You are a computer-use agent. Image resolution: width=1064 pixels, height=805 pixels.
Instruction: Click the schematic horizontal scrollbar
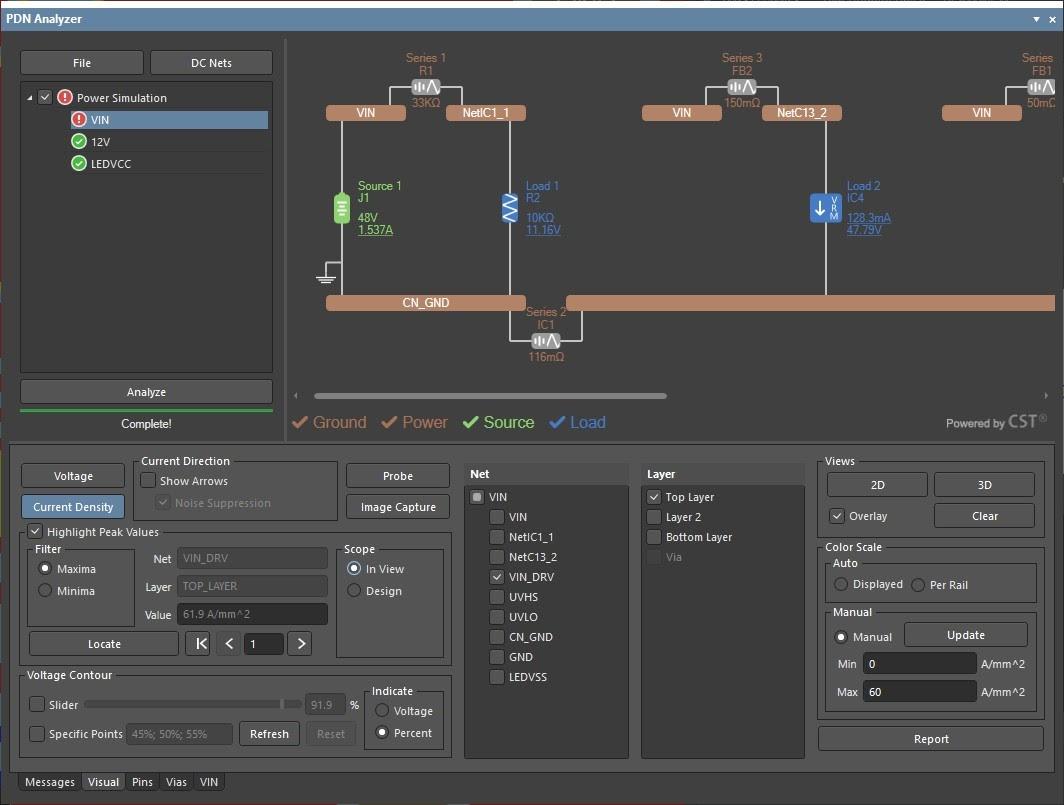490,396
